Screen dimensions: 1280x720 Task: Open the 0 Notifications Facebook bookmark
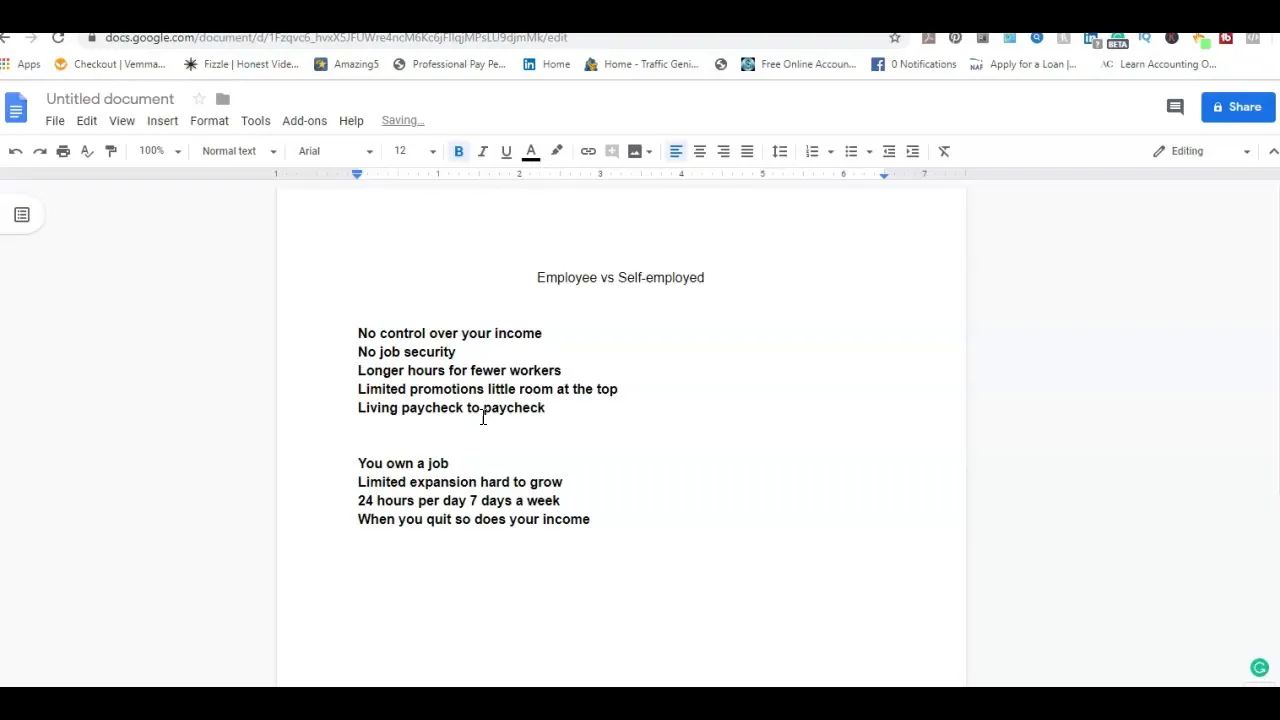[914, 64]
